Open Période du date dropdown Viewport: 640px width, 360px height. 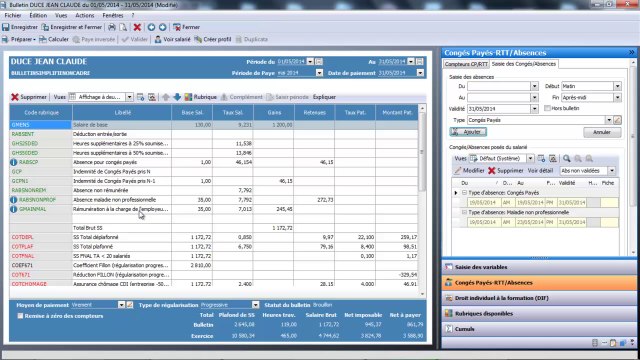tap(310, 62)
